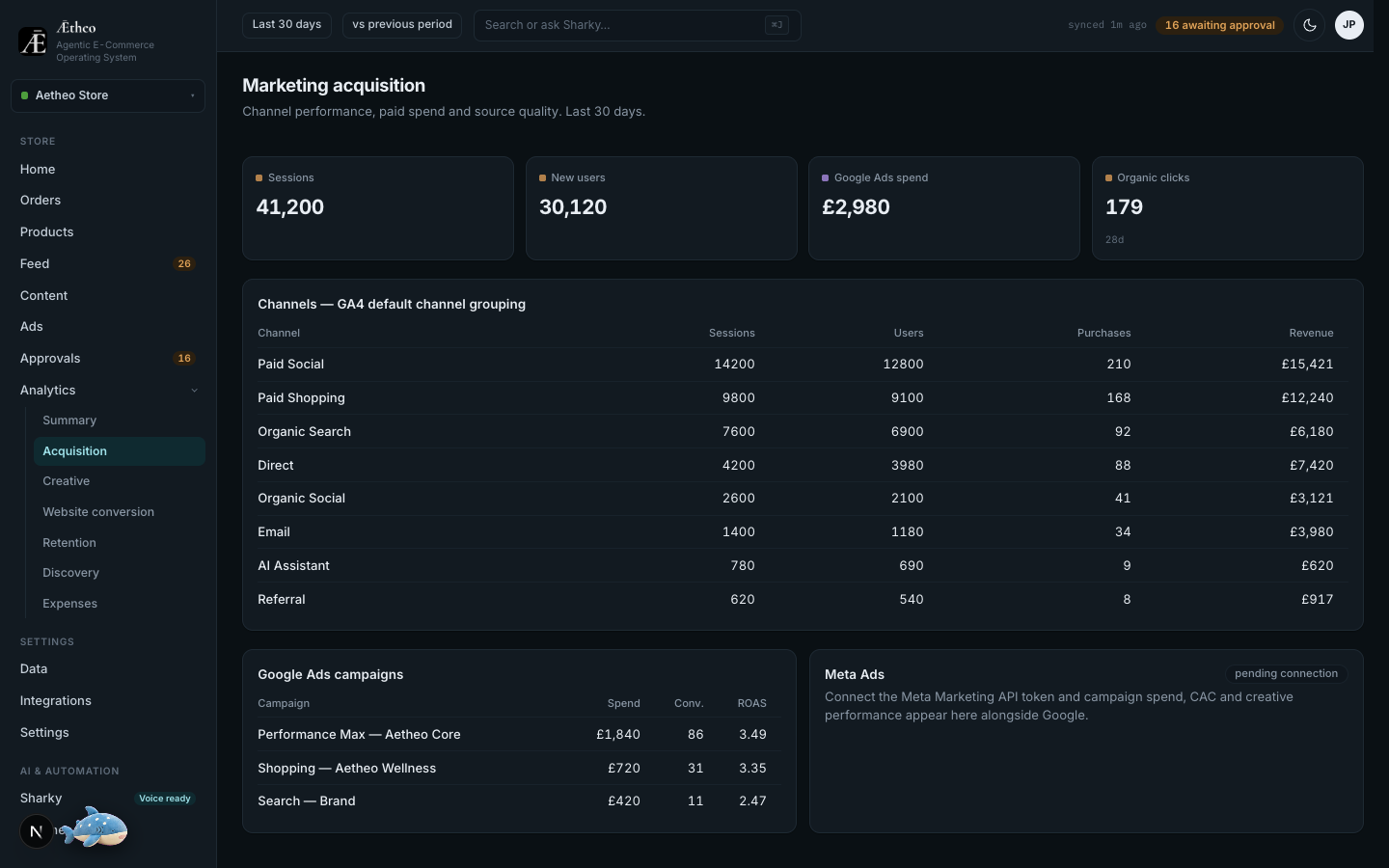Click the round N badge icon

point(37,831)
